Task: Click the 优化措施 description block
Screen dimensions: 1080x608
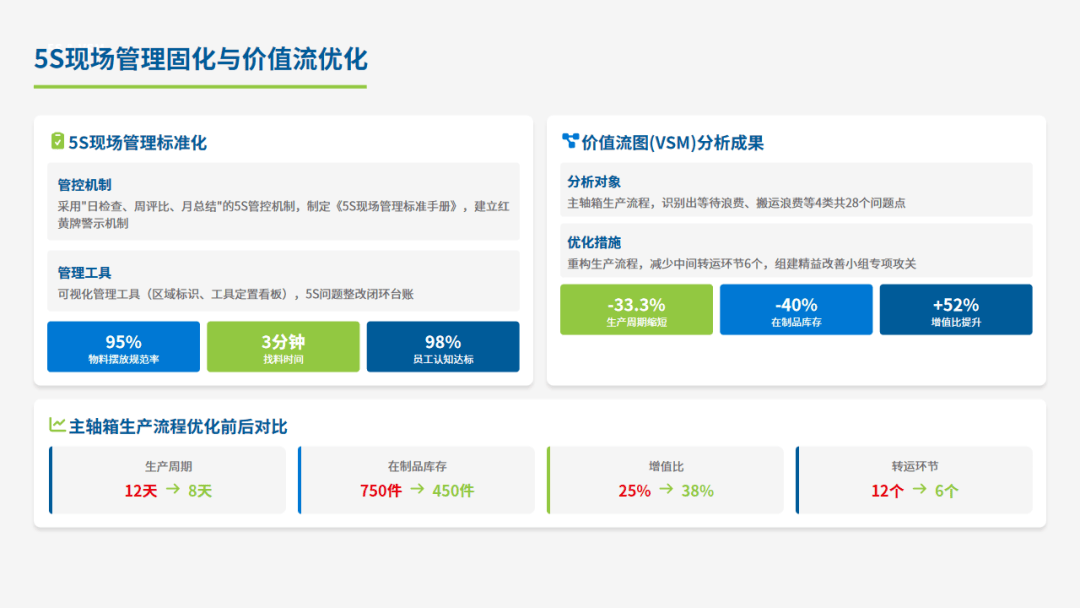Action: [x=796, y=251]
